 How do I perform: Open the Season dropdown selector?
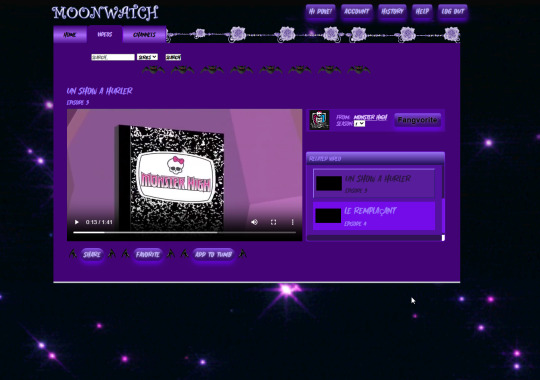(360, 124)
